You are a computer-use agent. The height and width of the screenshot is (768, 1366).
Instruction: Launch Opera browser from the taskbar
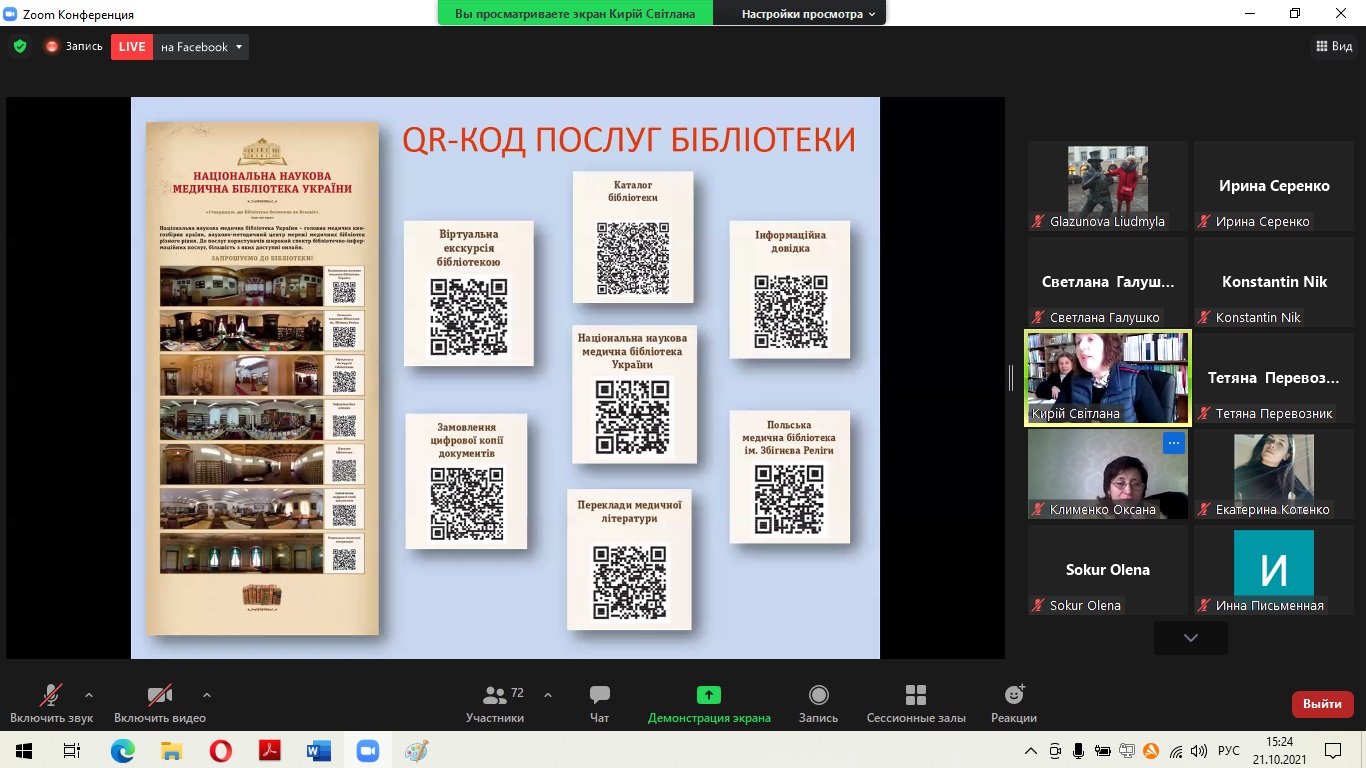click(x=220, y=751)
